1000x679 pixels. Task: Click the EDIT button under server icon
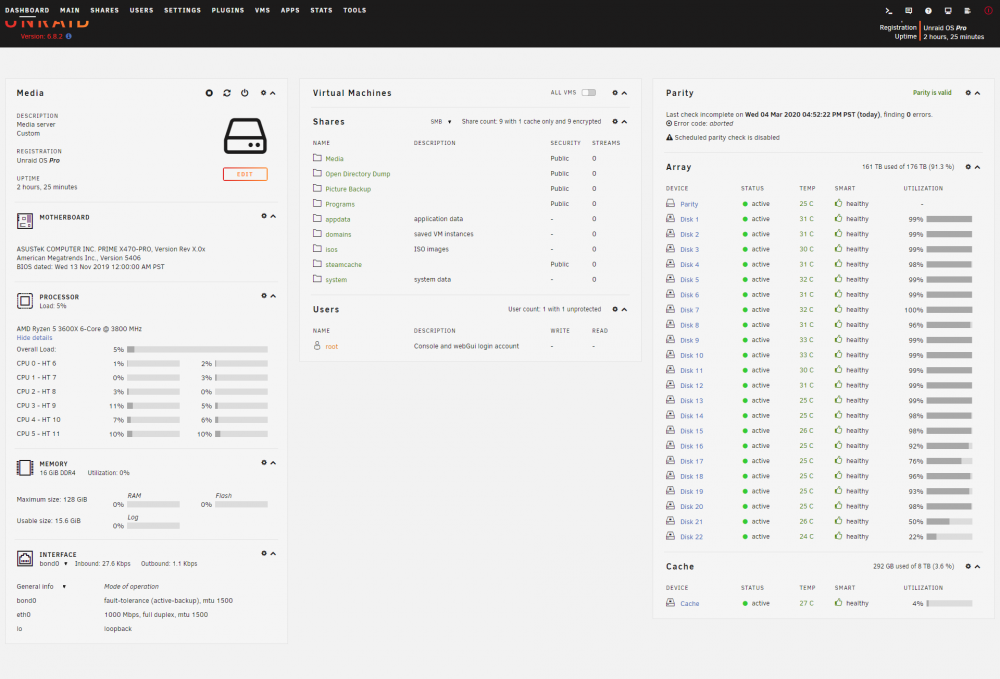tap(245, 174)
